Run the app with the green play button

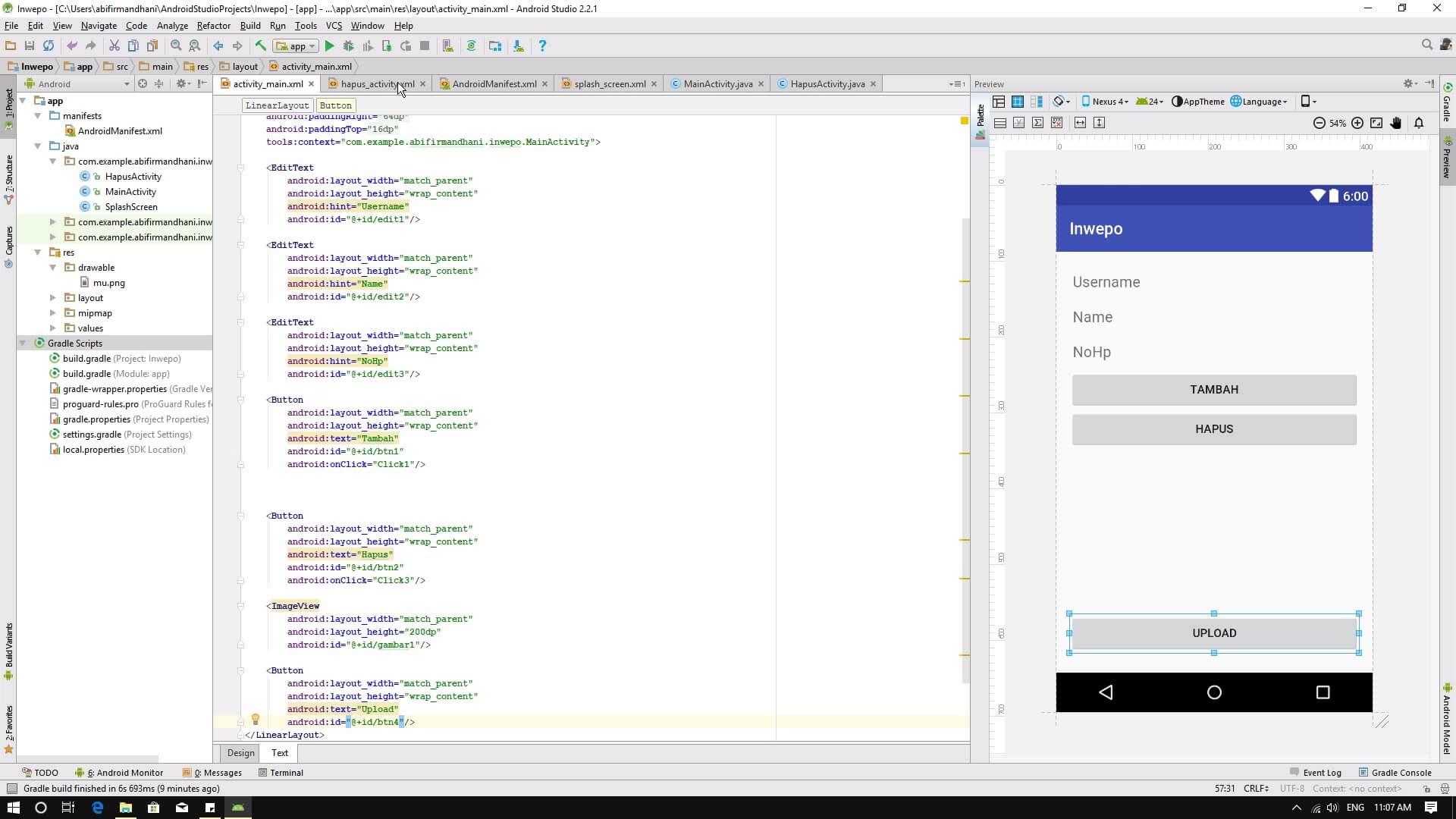[329, 46]
